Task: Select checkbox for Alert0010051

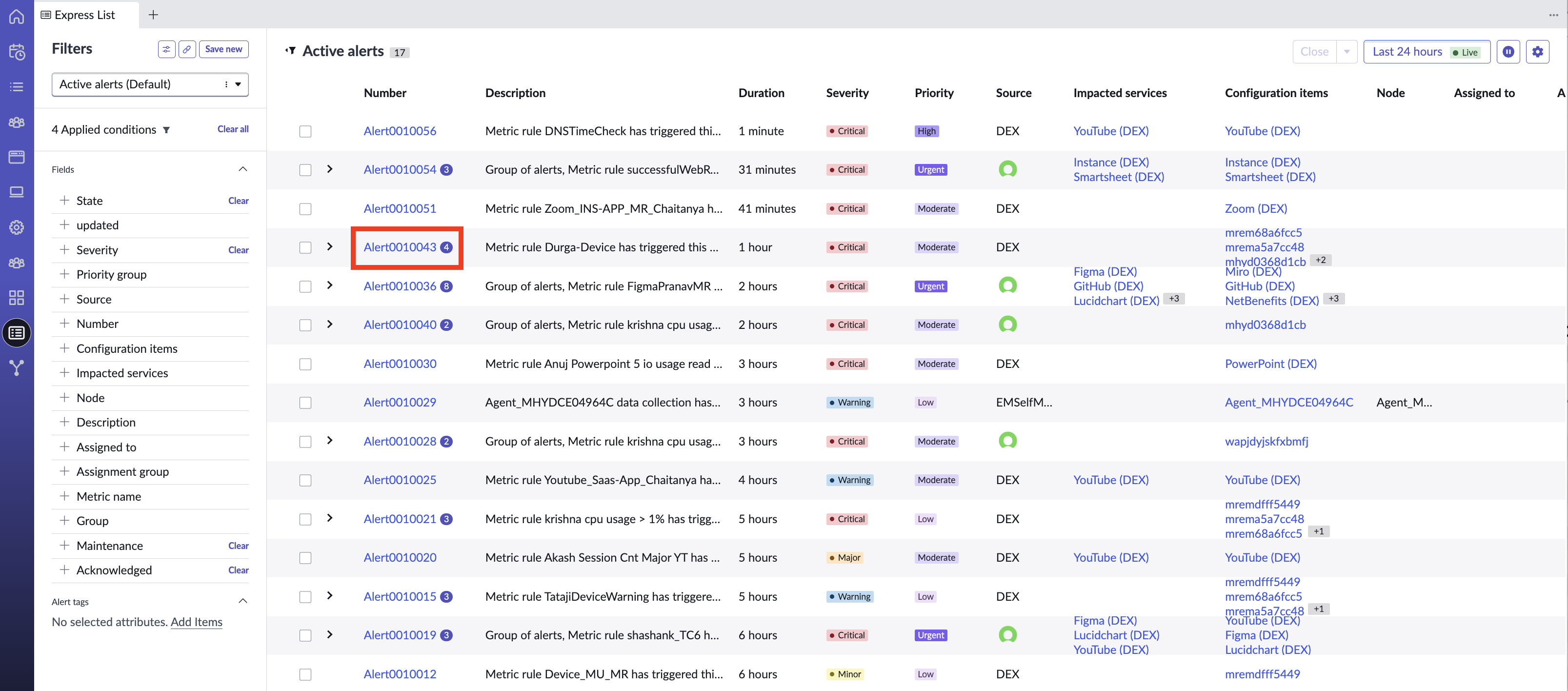Action: point(305,209)
